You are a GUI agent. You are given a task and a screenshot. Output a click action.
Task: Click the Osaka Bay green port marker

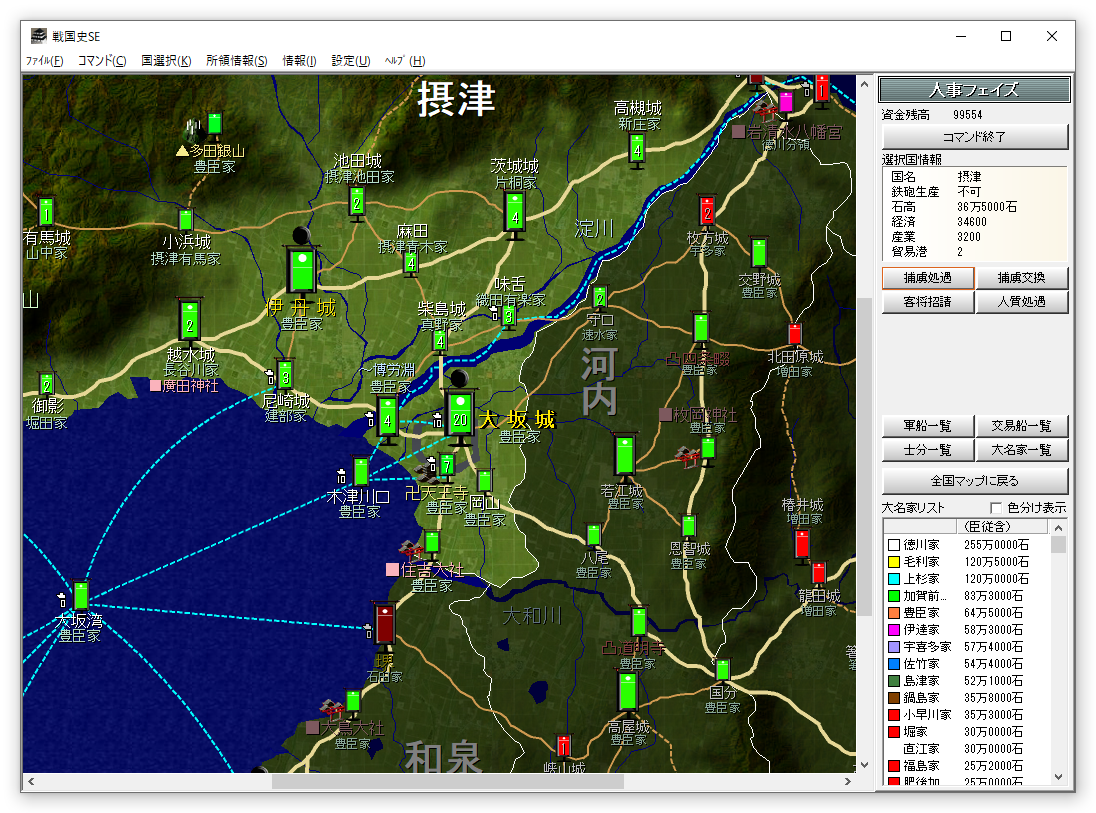click(x=81, y=596)
